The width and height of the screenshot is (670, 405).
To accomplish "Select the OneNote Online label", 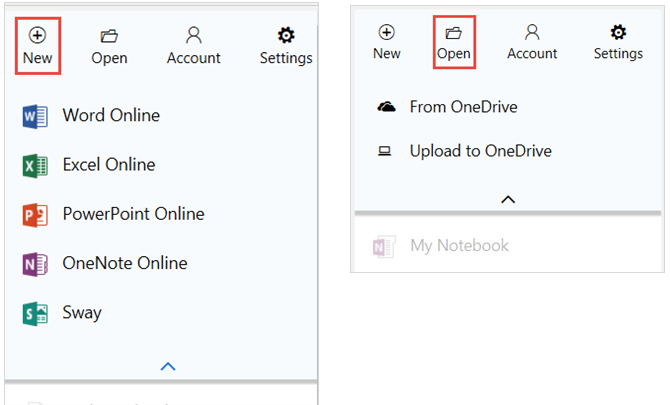I will click(x=125, y=263).
